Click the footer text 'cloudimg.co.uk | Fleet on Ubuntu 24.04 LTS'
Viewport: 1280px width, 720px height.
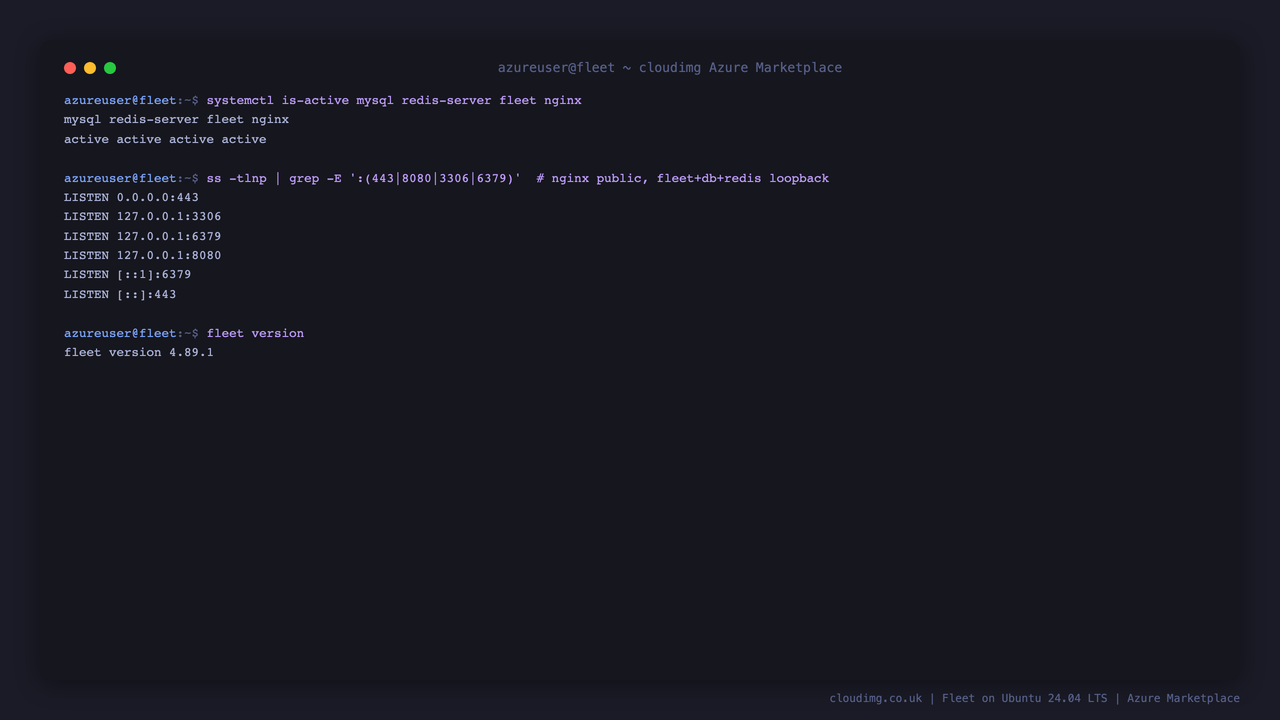968,698
